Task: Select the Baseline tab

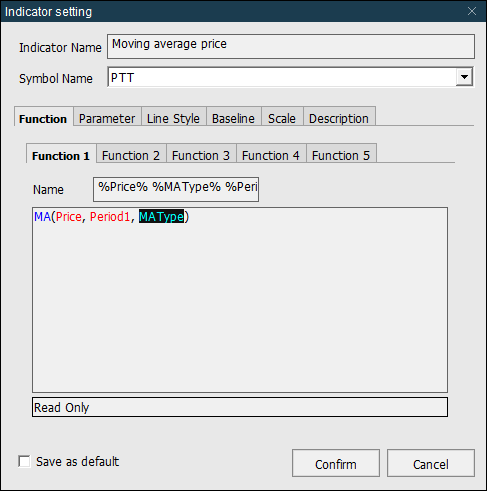Action: coord(234,117)
